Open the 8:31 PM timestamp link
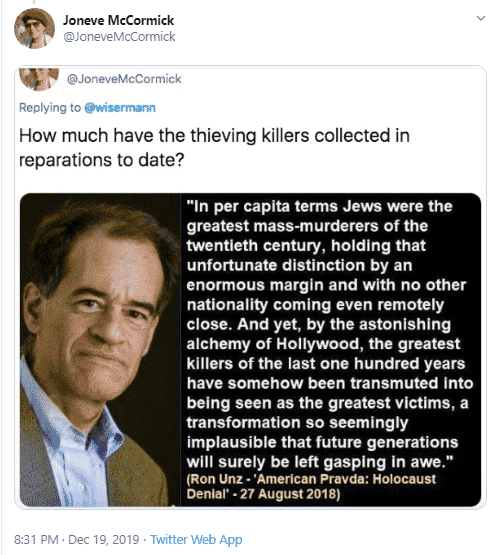 (36, 539)
